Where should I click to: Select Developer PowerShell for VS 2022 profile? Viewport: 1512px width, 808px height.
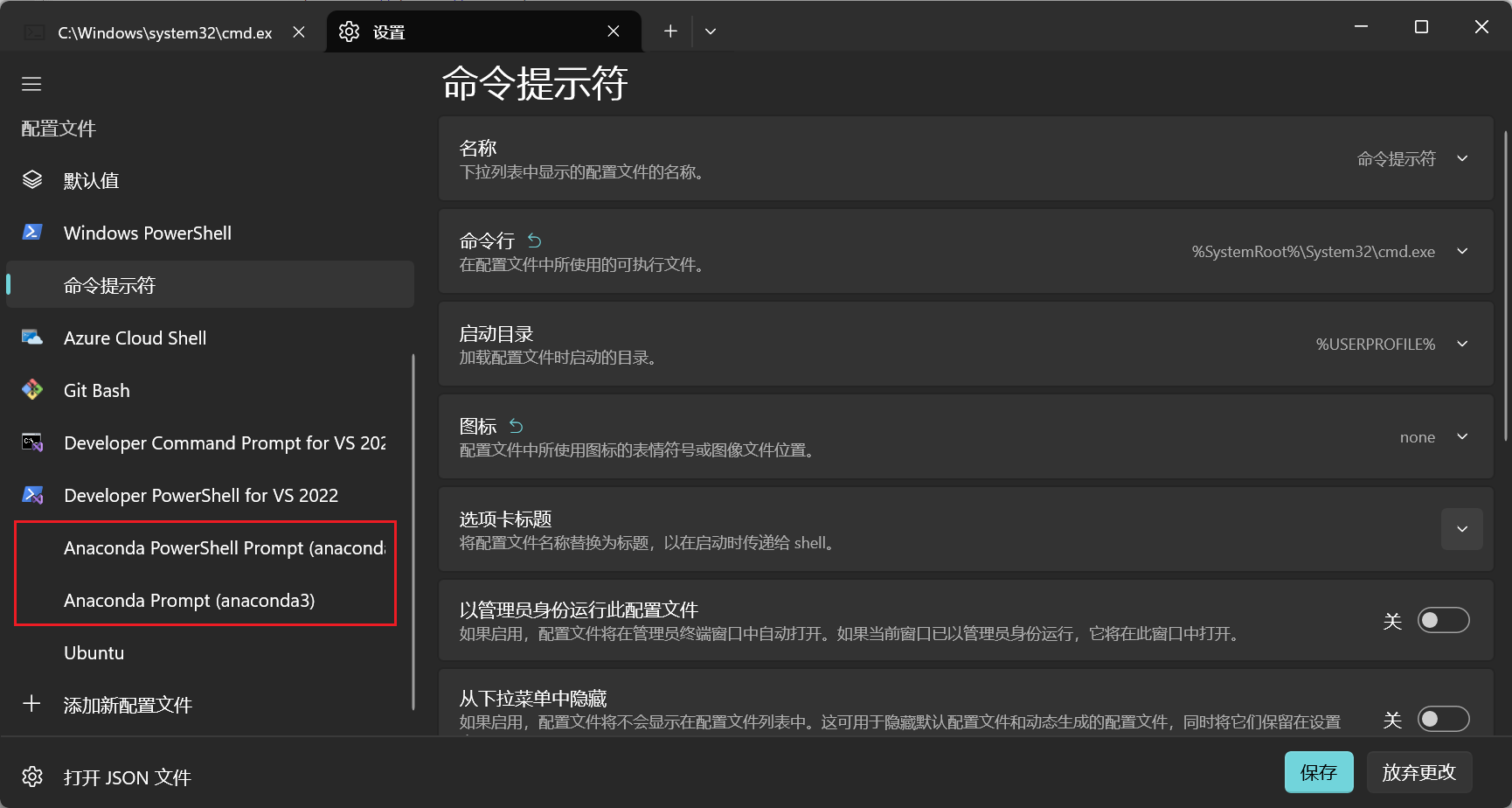click(210, 495)
